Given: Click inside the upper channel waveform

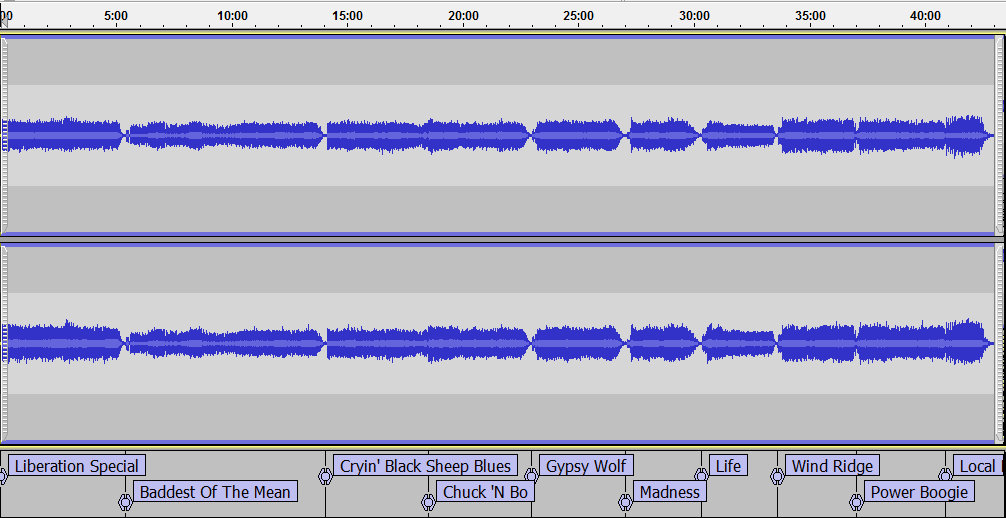Looking at the screenshot, I should tap(500, 135).
